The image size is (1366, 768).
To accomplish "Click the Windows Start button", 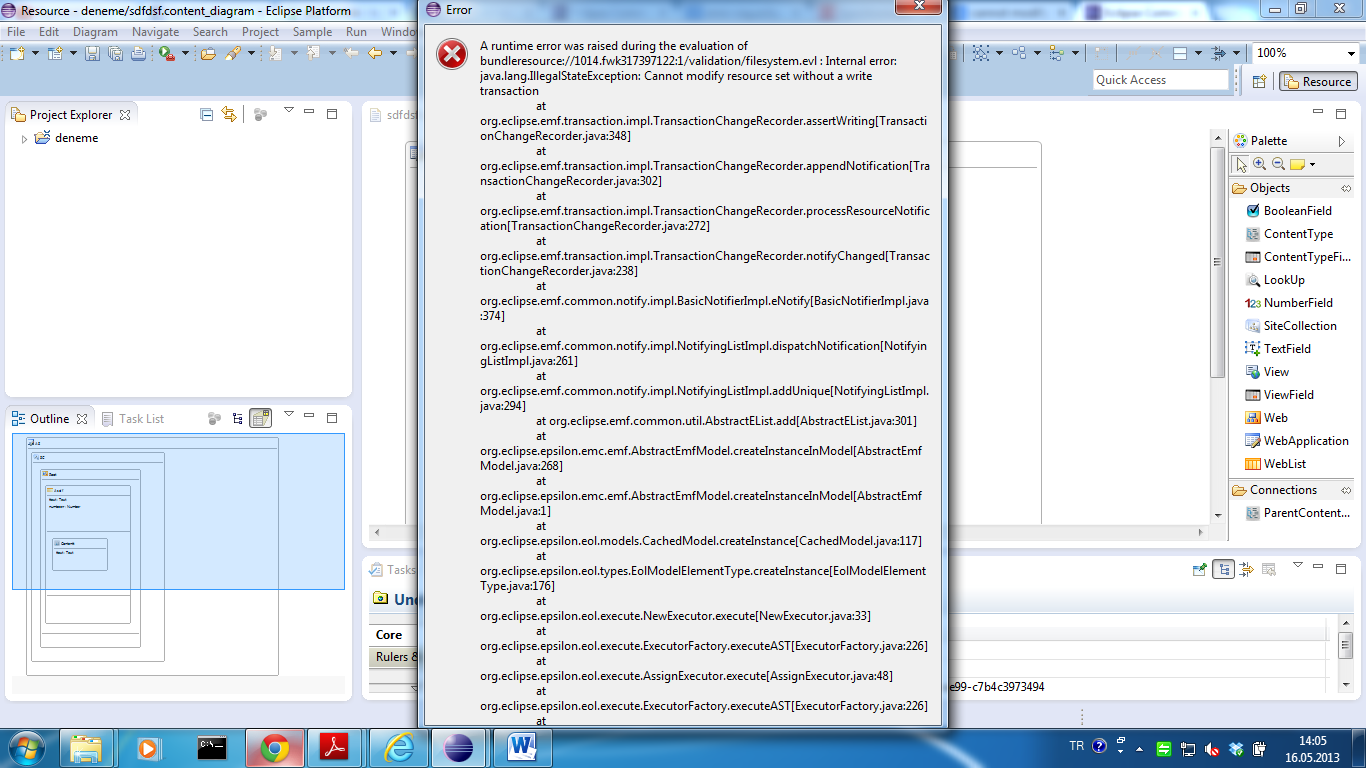I will 25,748.
